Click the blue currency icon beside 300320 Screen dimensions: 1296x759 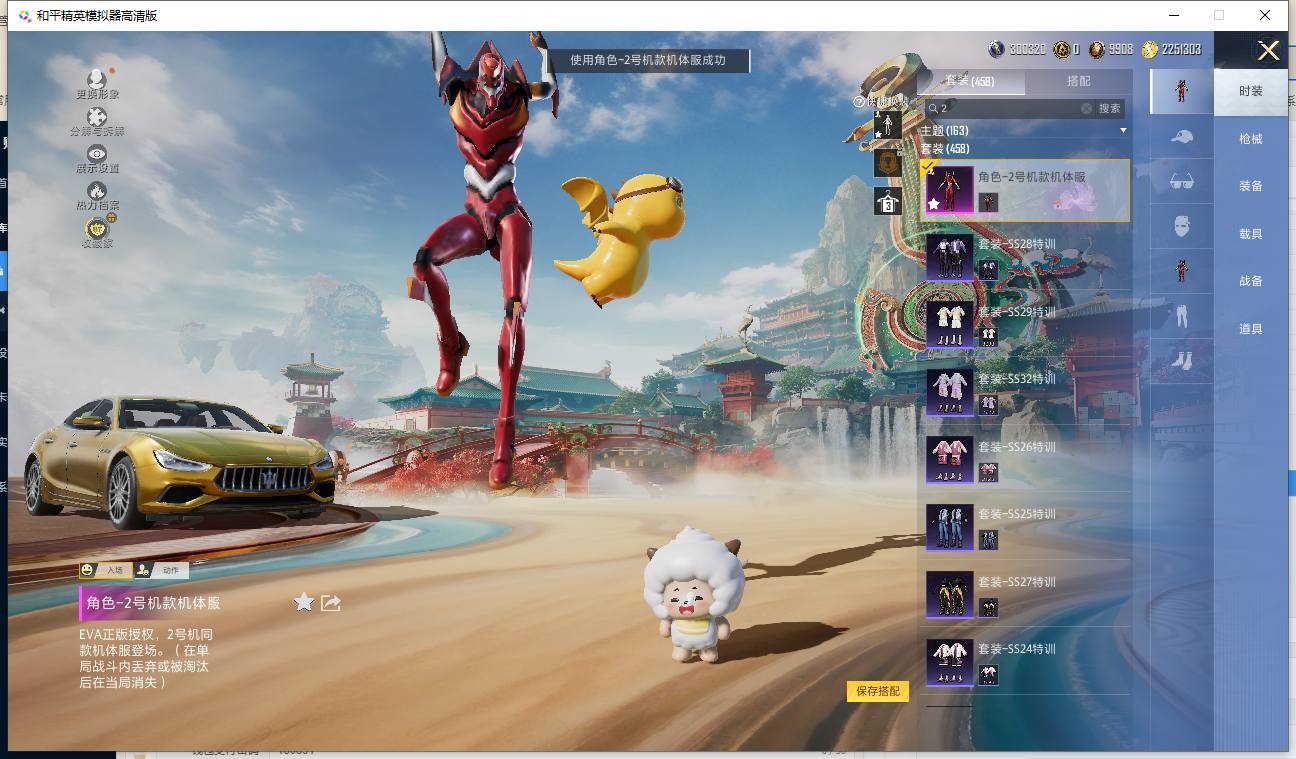[x=996, y=49]
